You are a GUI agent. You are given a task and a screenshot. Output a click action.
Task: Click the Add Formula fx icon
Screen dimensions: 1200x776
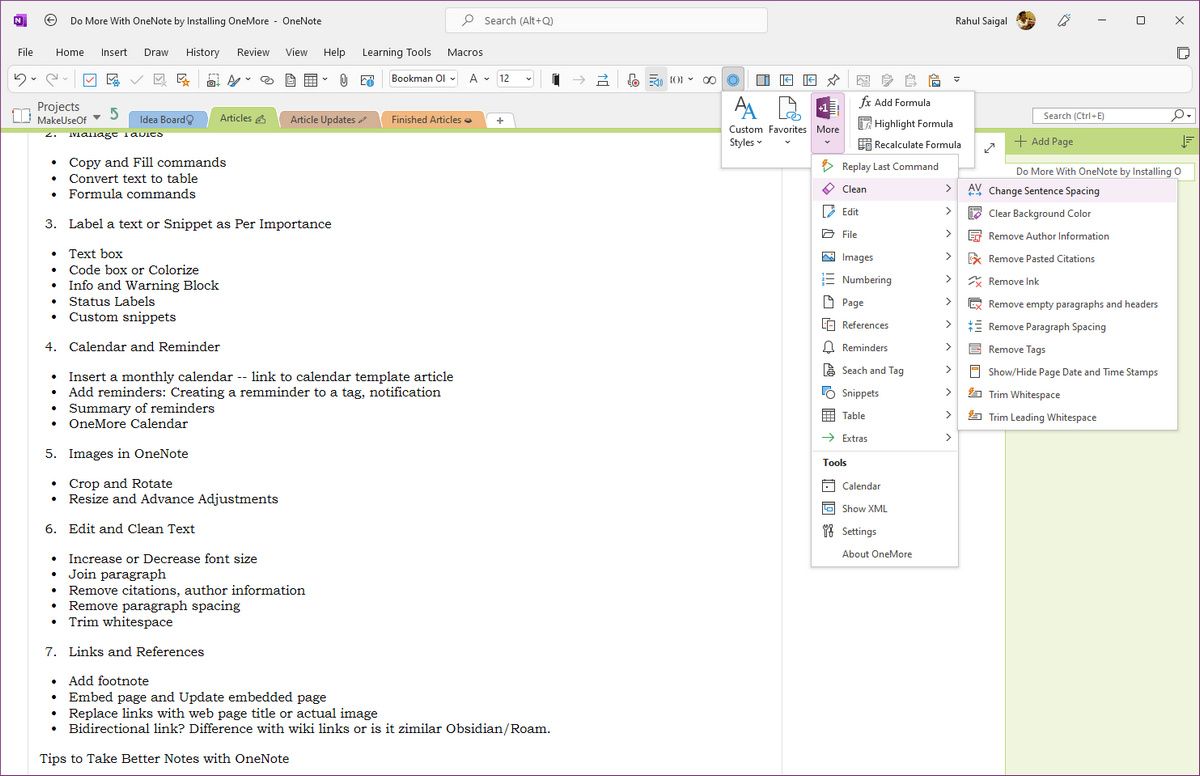tap(866, 102)
